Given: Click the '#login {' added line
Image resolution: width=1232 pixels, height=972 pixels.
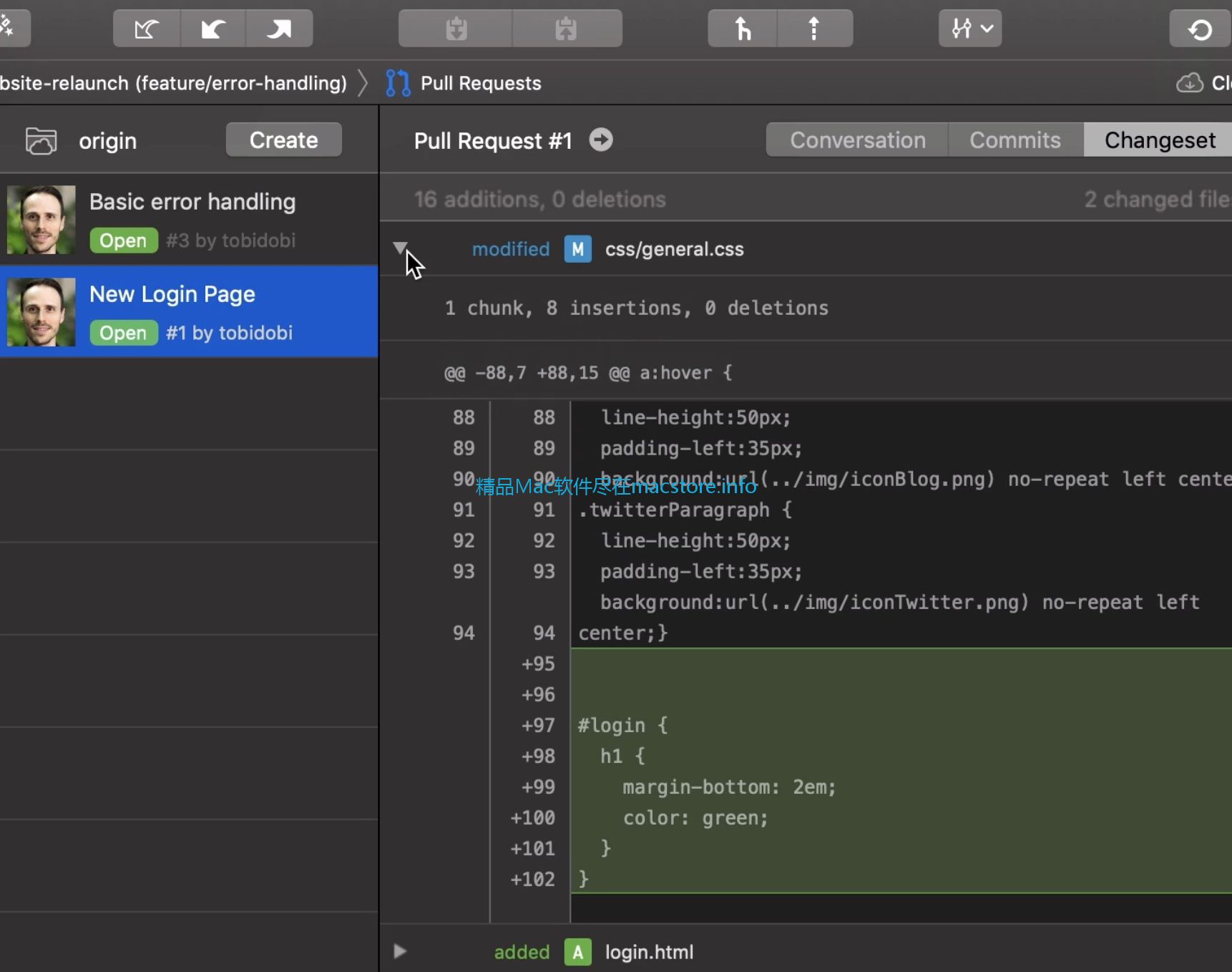Looking at the screenshot, I should tap(622, 725).
